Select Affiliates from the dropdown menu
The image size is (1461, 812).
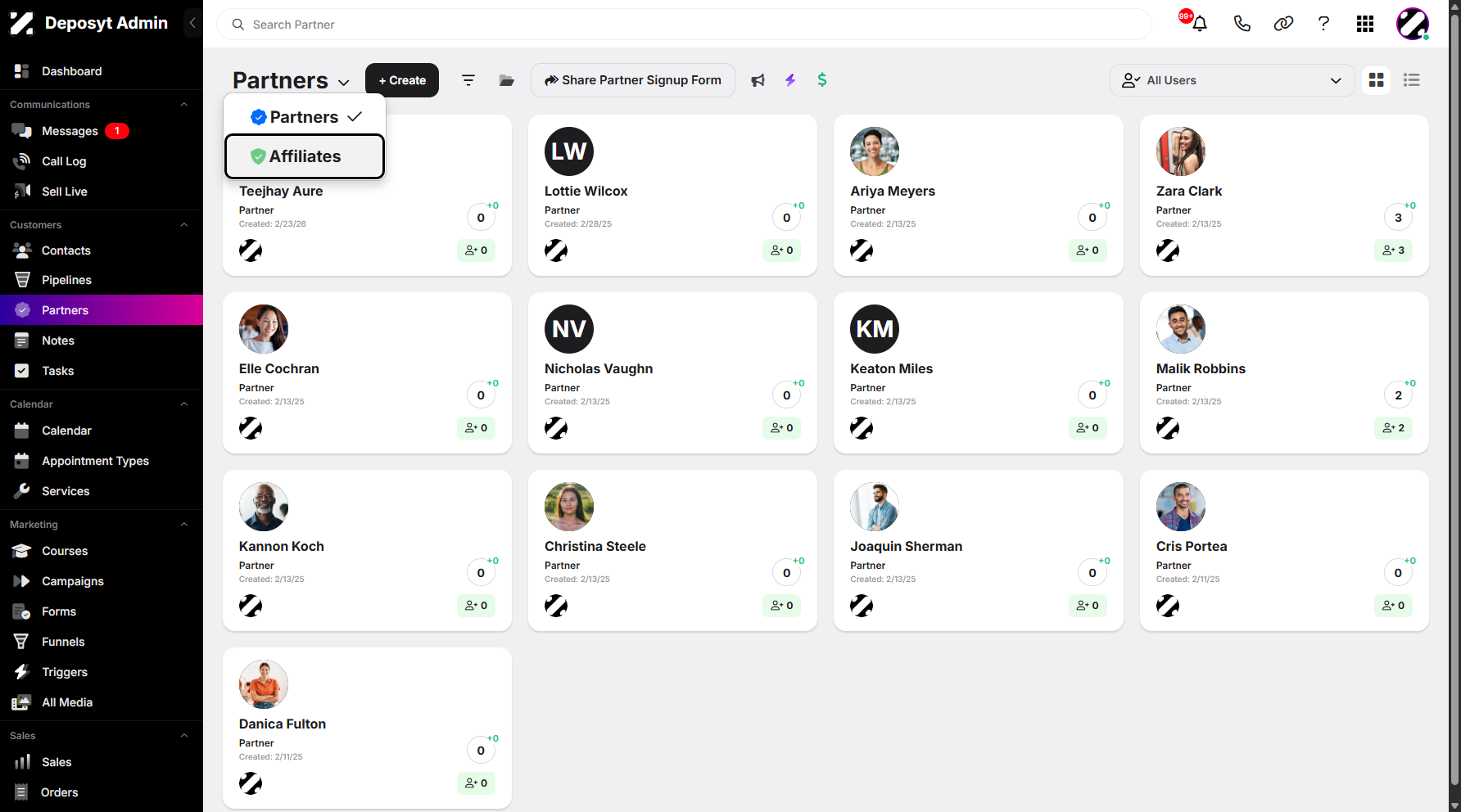pos(305,156)
